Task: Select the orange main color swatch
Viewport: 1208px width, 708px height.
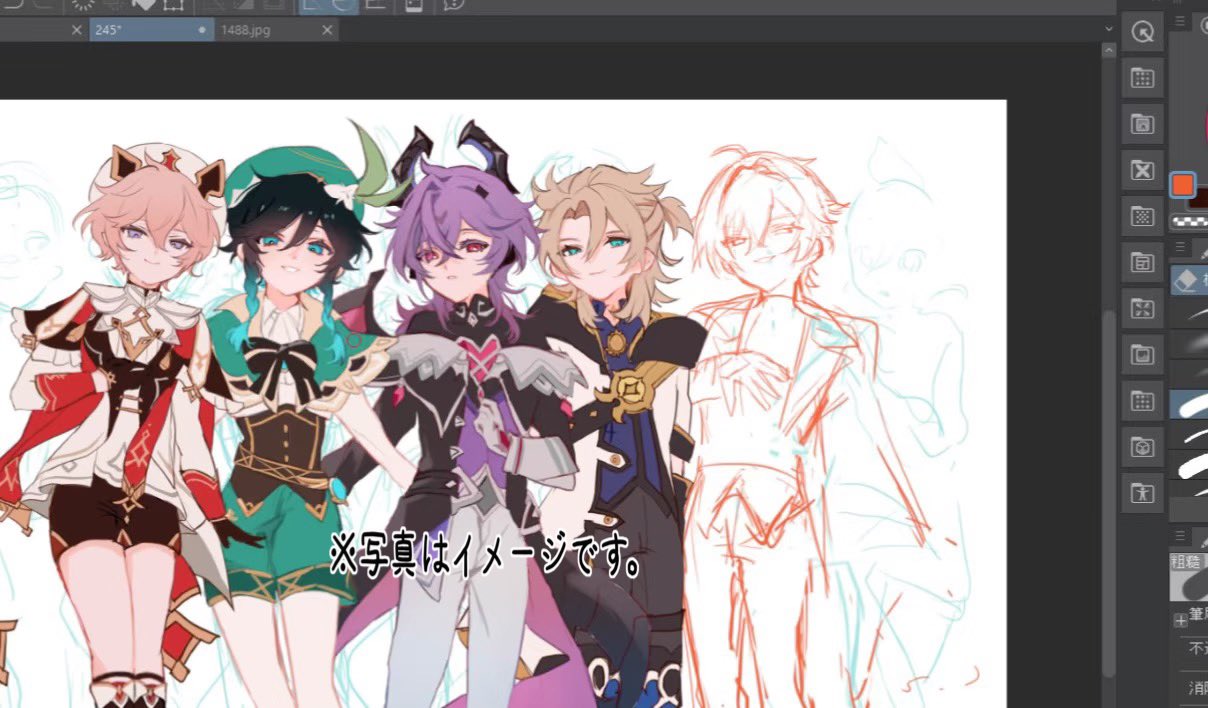Action: (x=1182, y=185)
